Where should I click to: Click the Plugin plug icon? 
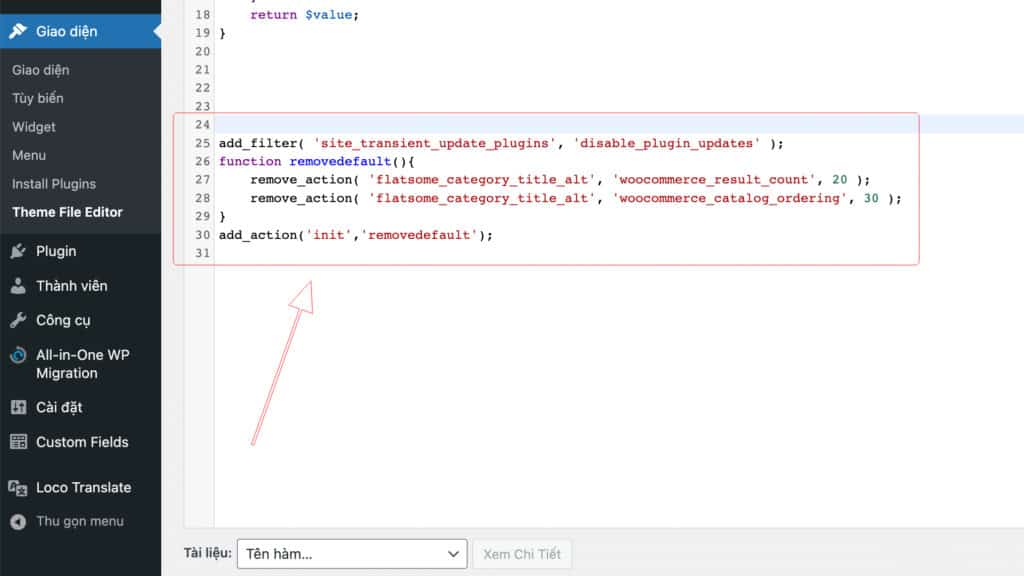pyautogui.click(x=18, y=251)
